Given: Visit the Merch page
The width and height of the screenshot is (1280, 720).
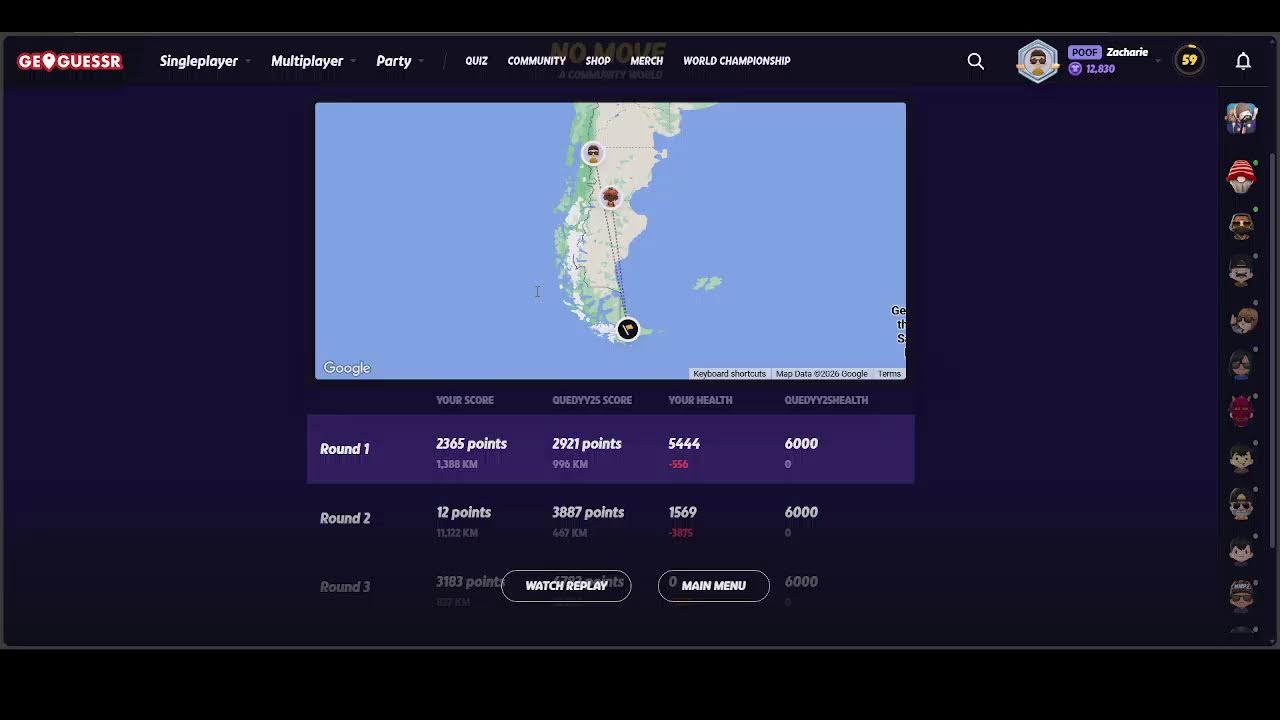Looking at the screenshot, I should (x=646, y=61).
